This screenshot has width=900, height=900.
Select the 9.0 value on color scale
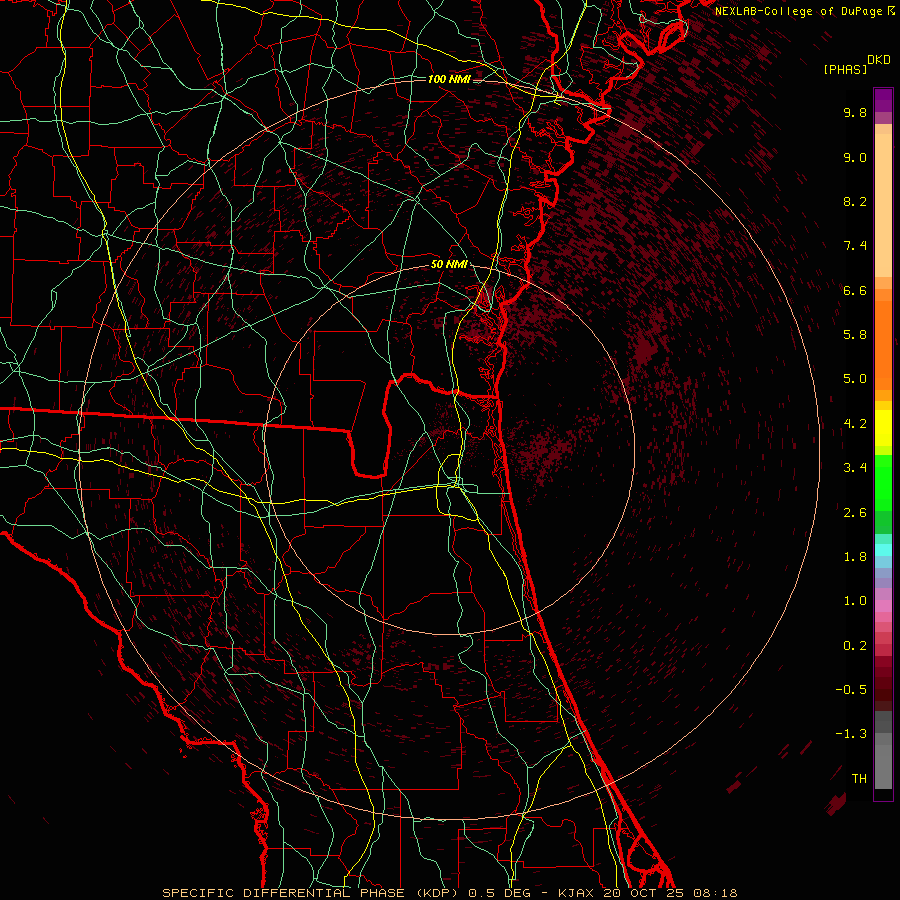point(855,157)
